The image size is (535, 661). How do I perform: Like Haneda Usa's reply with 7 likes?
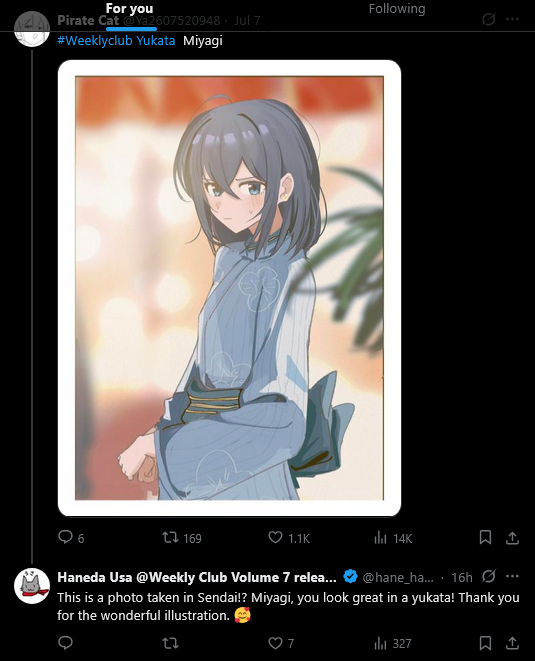click(x=281, y=643)
